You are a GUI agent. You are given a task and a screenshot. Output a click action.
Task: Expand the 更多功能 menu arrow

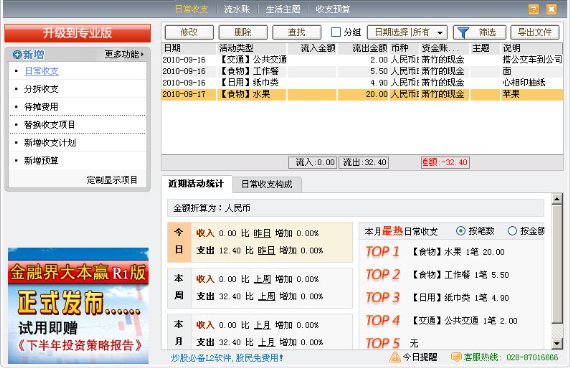pos(142,55)
